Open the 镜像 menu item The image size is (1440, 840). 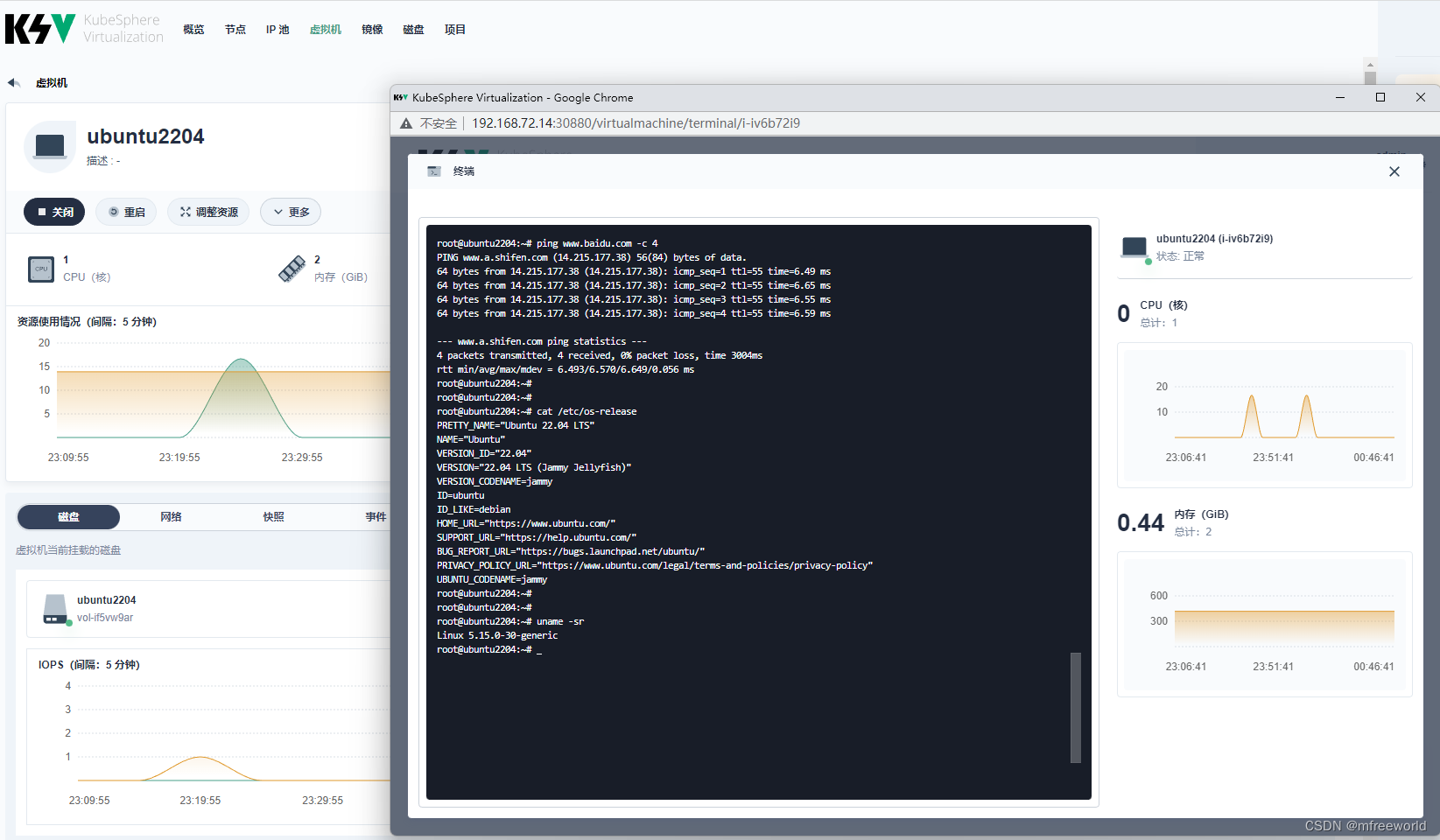tap(372, 30)
